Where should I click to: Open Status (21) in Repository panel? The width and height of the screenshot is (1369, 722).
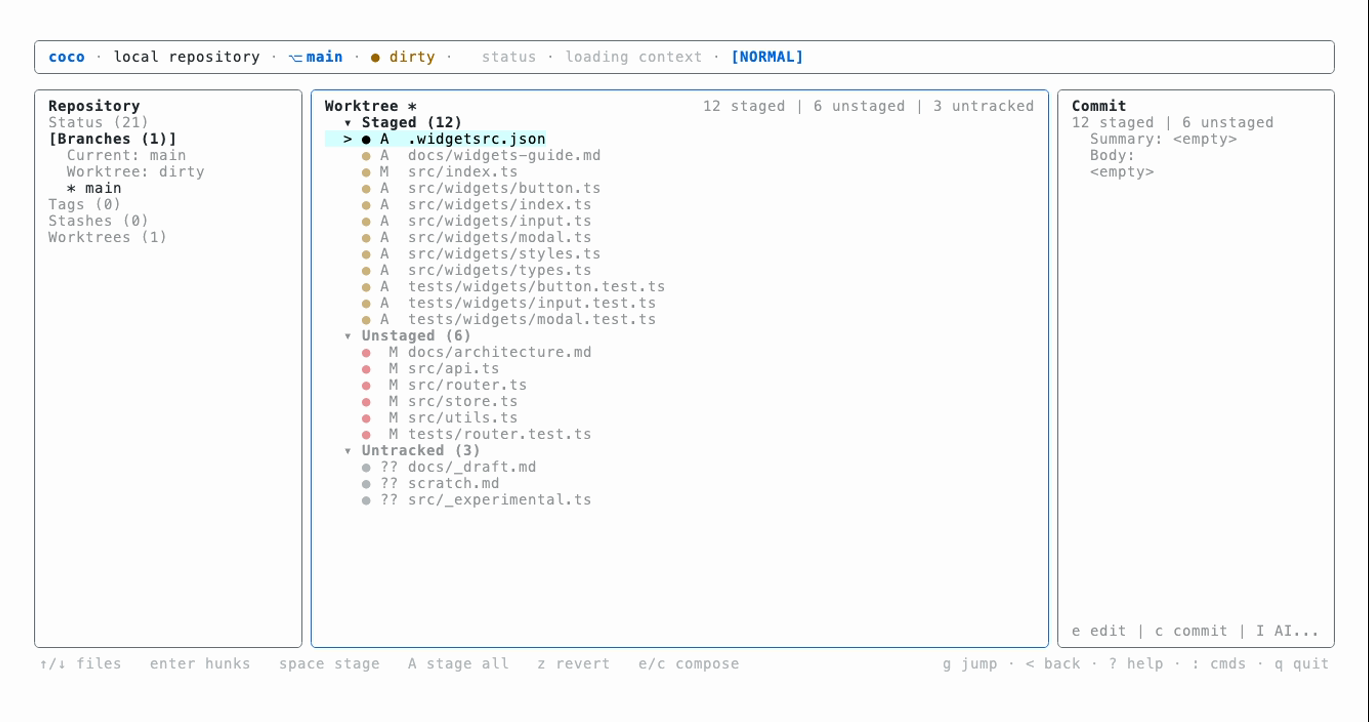pos(98,123)
